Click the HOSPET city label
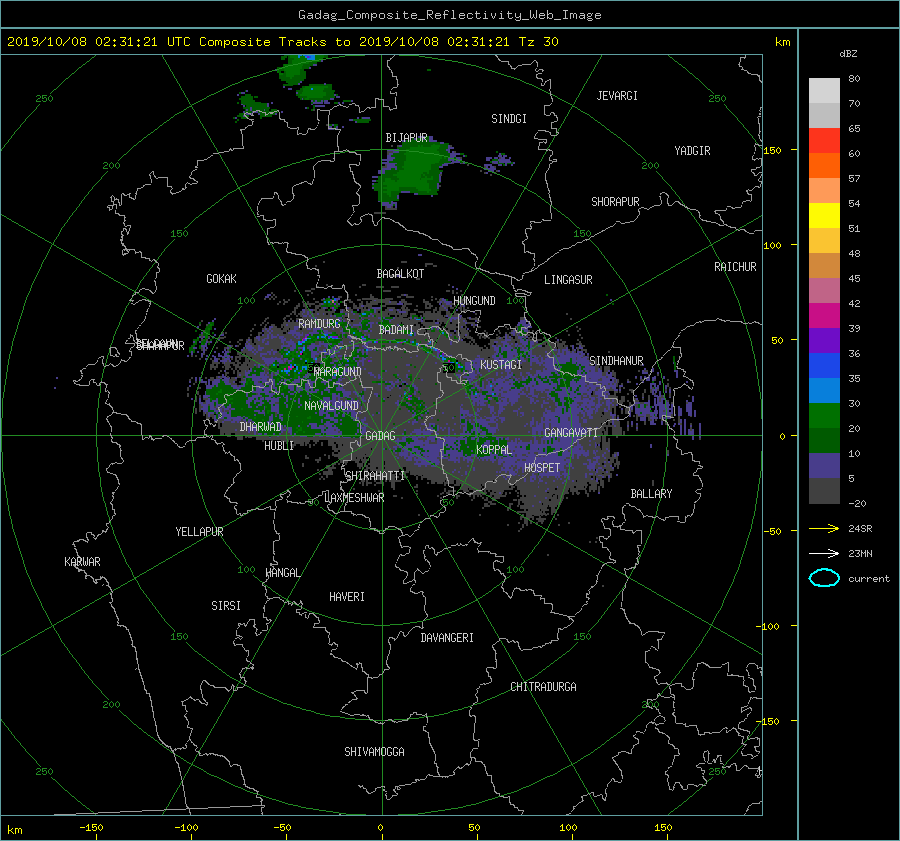Image resolution: width=900 pixels, height=841 pixels. click(542, 468)
